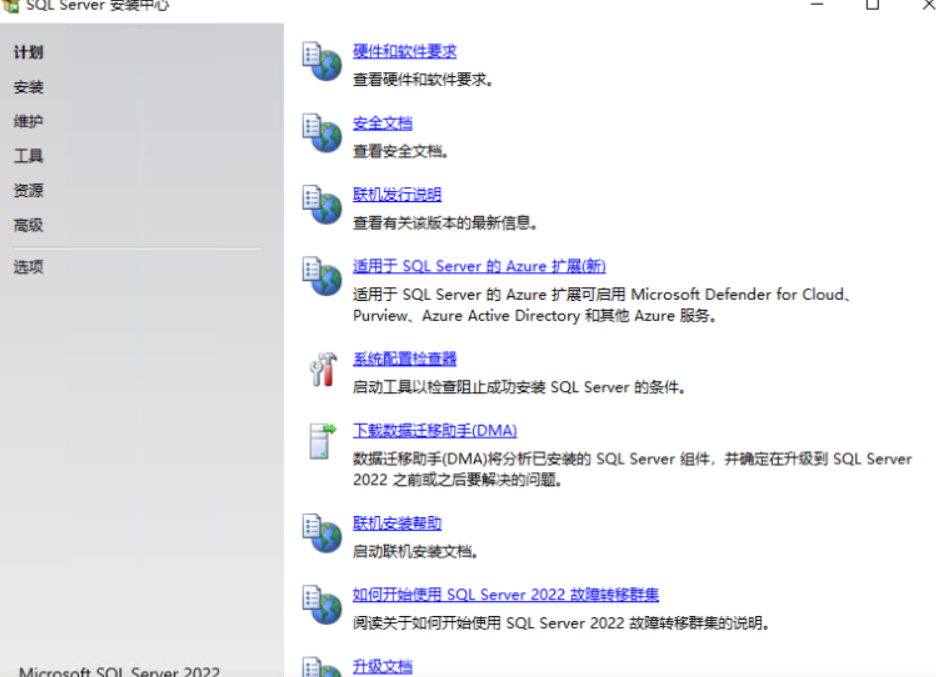Image resolution: width=936 pixels, height=677 pixels.
Task: Click the description text 启动联机安装文档。
Action: click(415, 552)
